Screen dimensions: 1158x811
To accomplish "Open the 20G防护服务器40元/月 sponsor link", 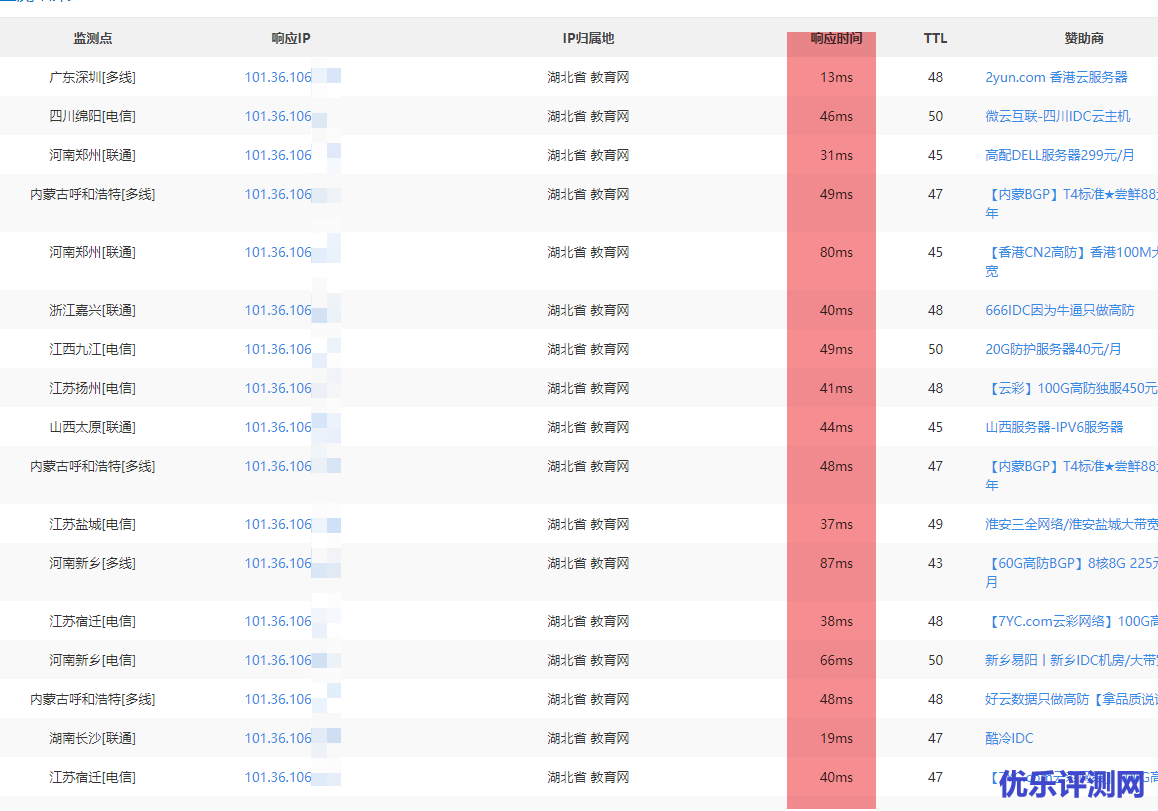I will 1053,349.
